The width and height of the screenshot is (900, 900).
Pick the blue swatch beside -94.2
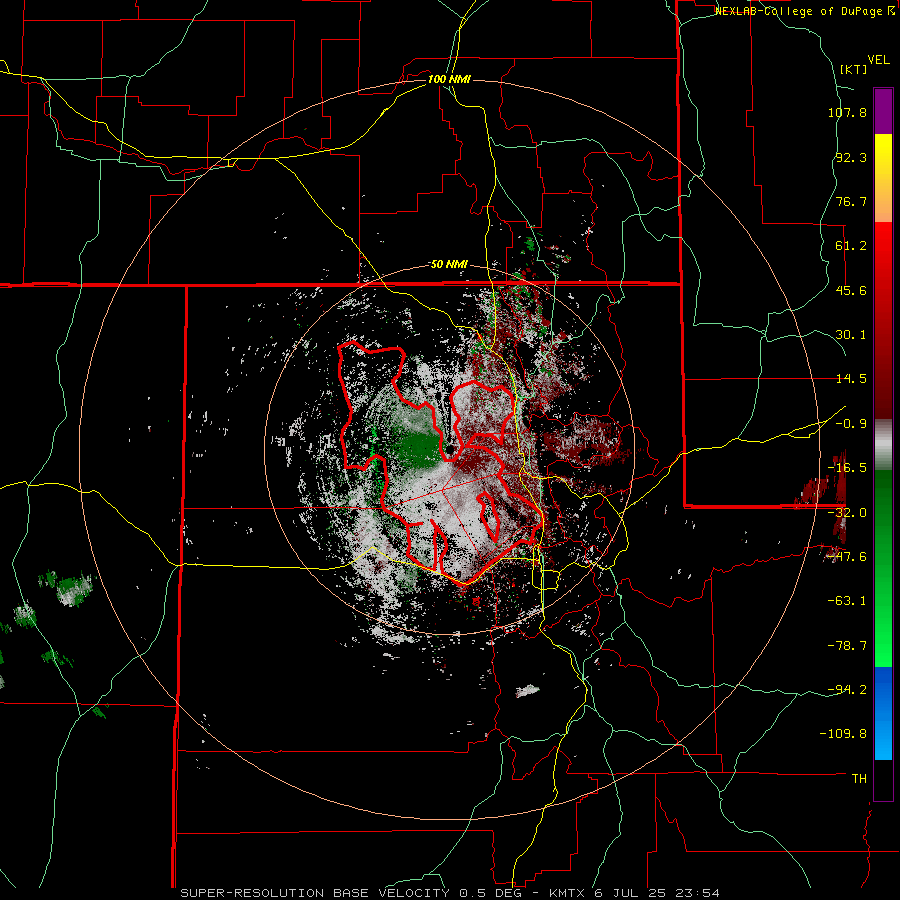coord(883,690)
